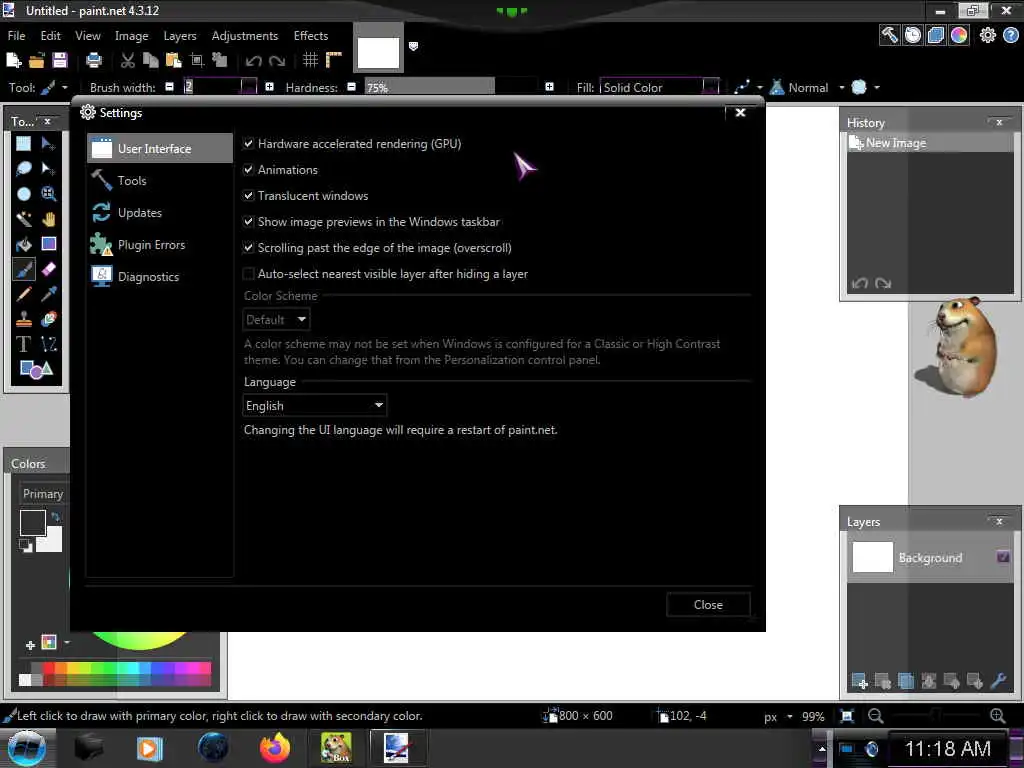The height and width of the screenshot is (768, 1024).
Task: Open the antialiasing mode dropdown arrow
Action: pos(876,87)
